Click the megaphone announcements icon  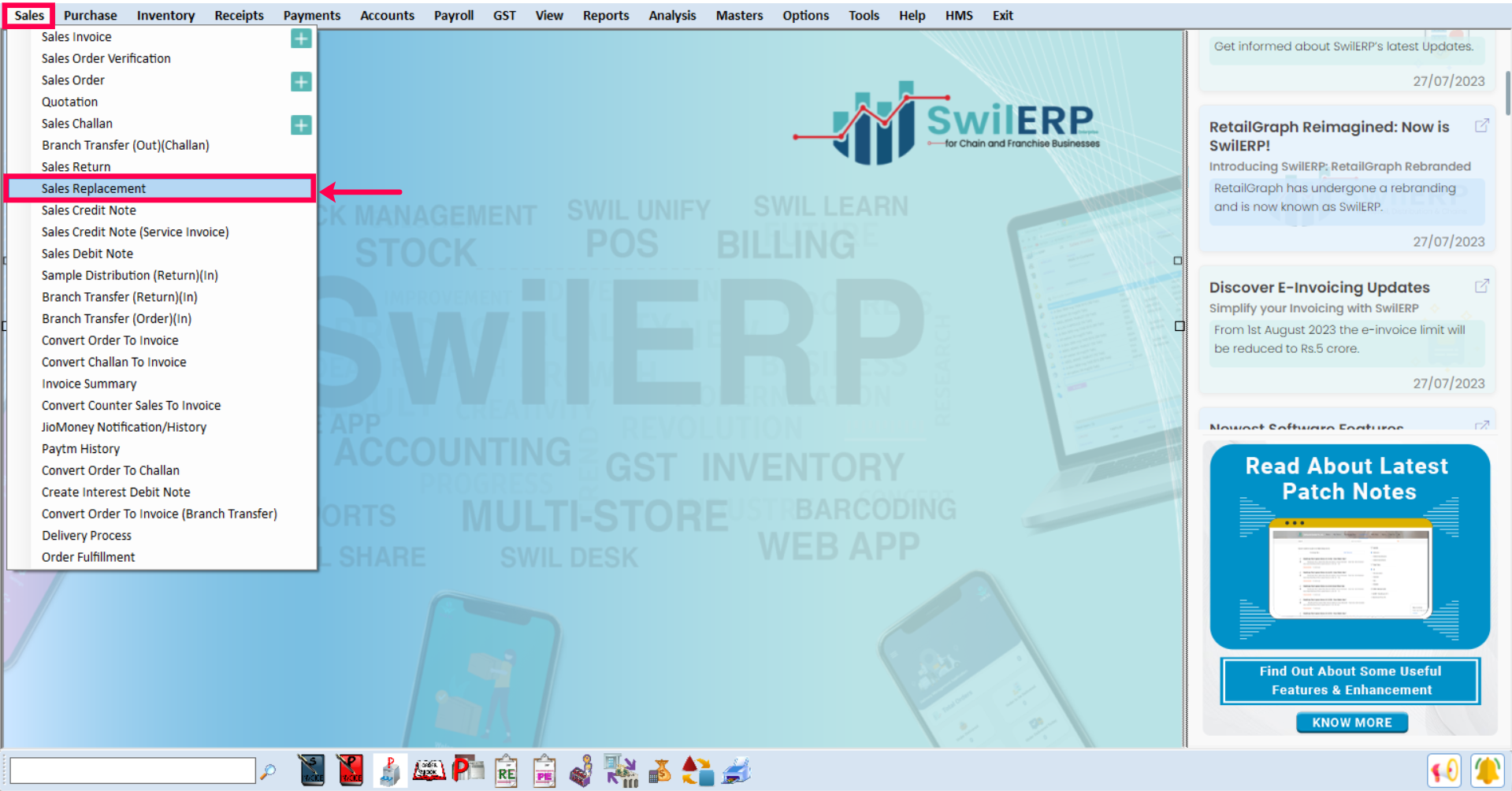(1444, 771)
